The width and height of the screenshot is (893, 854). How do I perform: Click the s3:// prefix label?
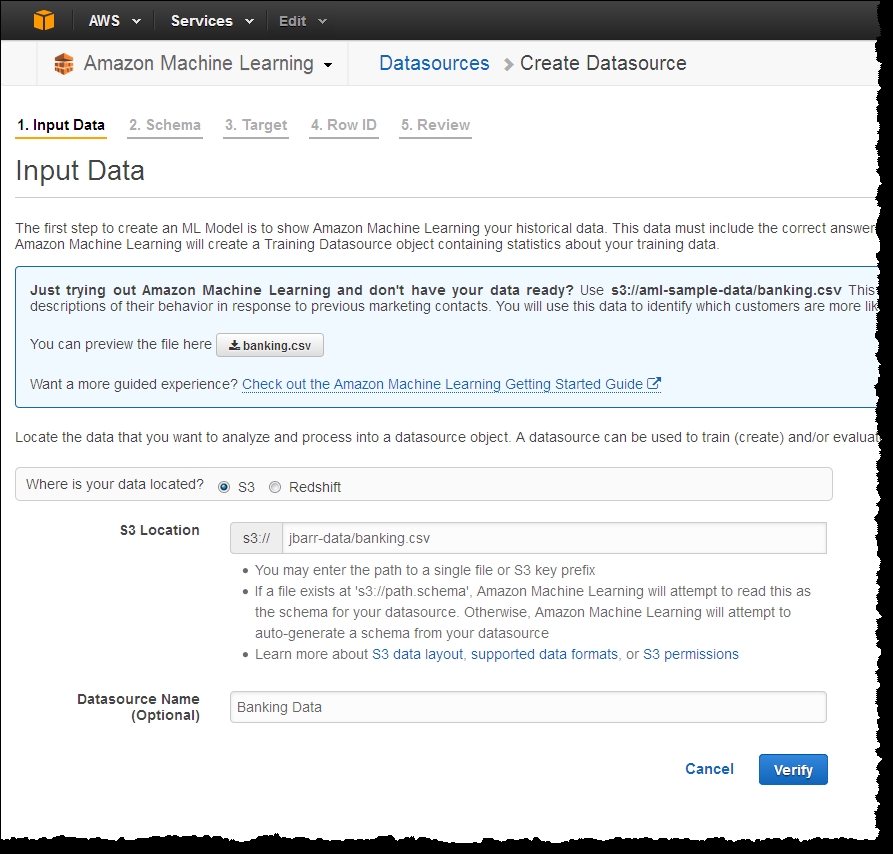pos(256,538)
